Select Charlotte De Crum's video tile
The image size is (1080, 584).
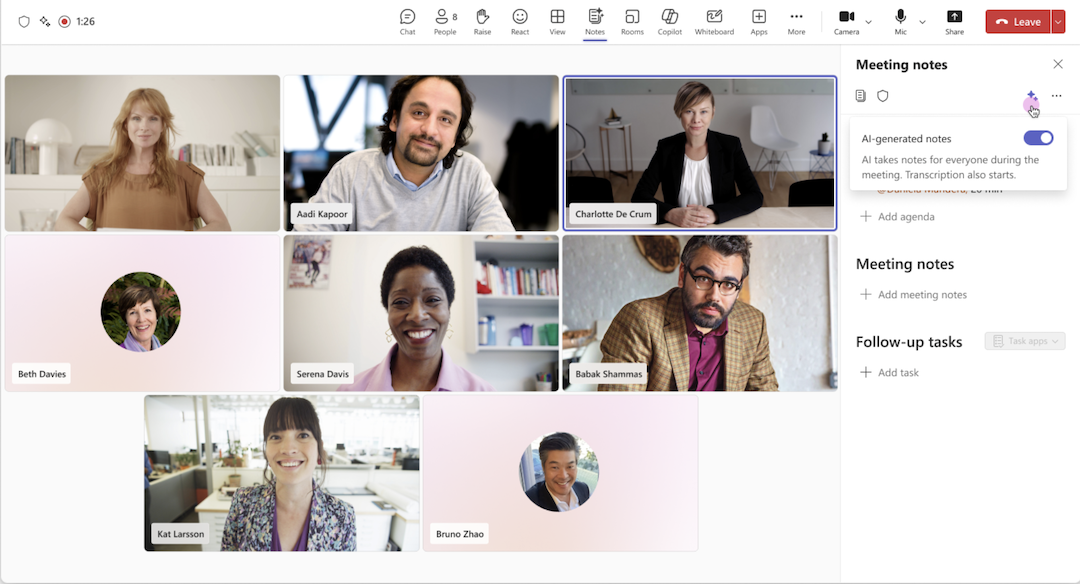(700, 153)
